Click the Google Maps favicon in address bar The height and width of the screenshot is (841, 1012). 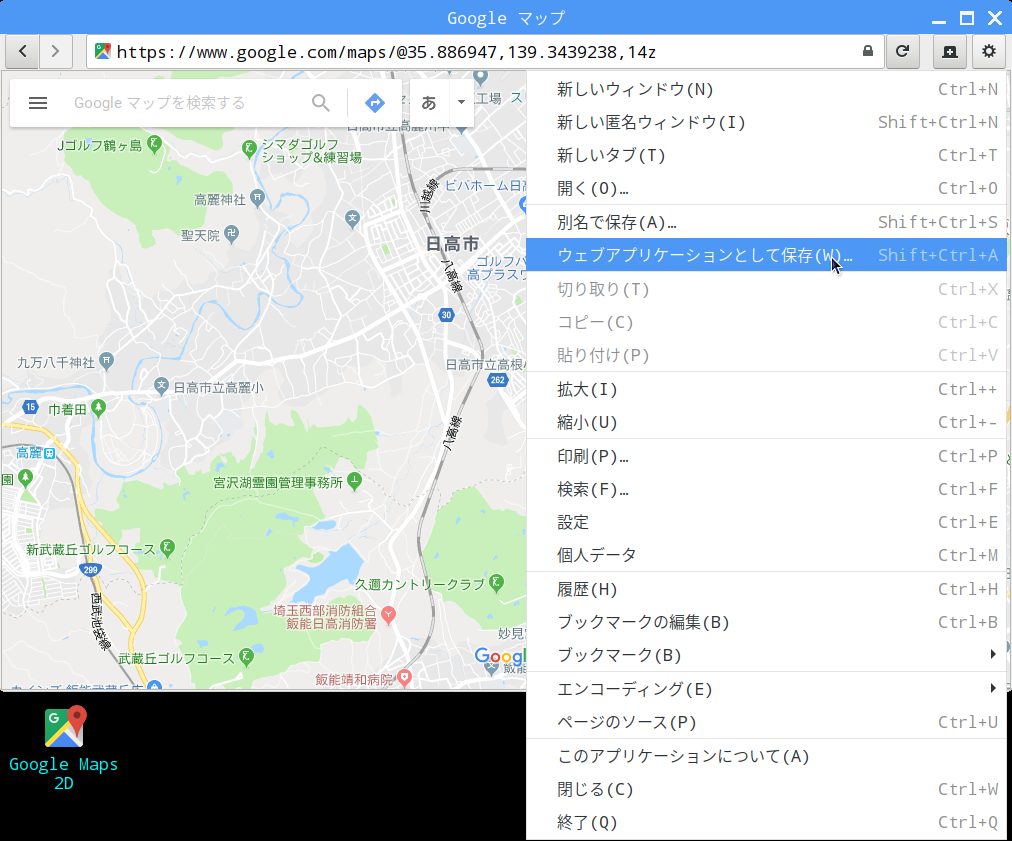pyautogui.click(x=103, y=51)
